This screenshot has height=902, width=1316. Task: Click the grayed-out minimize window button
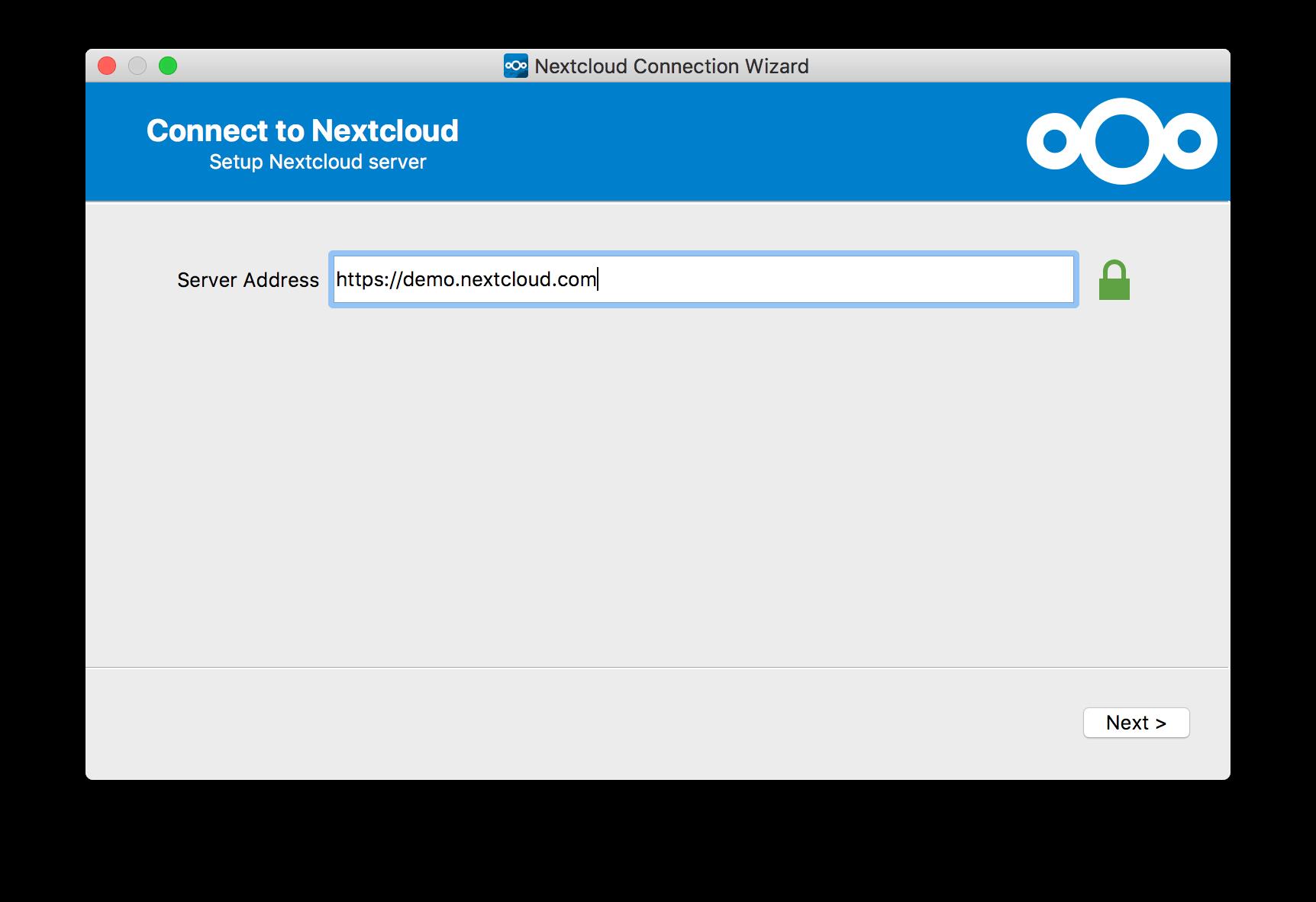(x=137, y=66)
